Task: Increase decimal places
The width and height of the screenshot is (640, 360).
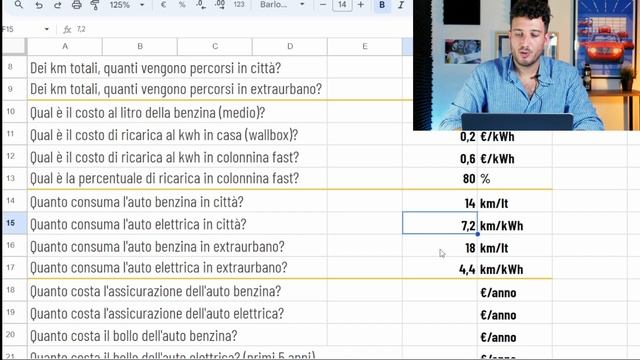Action: (x=220, y=5)
